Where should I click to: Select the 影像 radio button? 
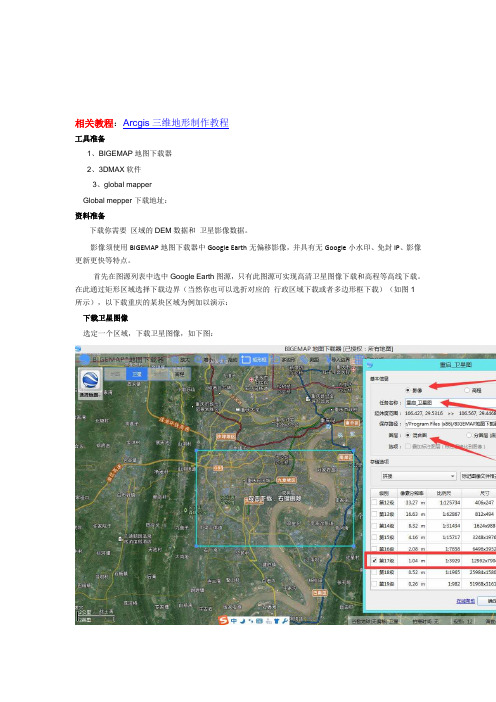coord(407,390)
